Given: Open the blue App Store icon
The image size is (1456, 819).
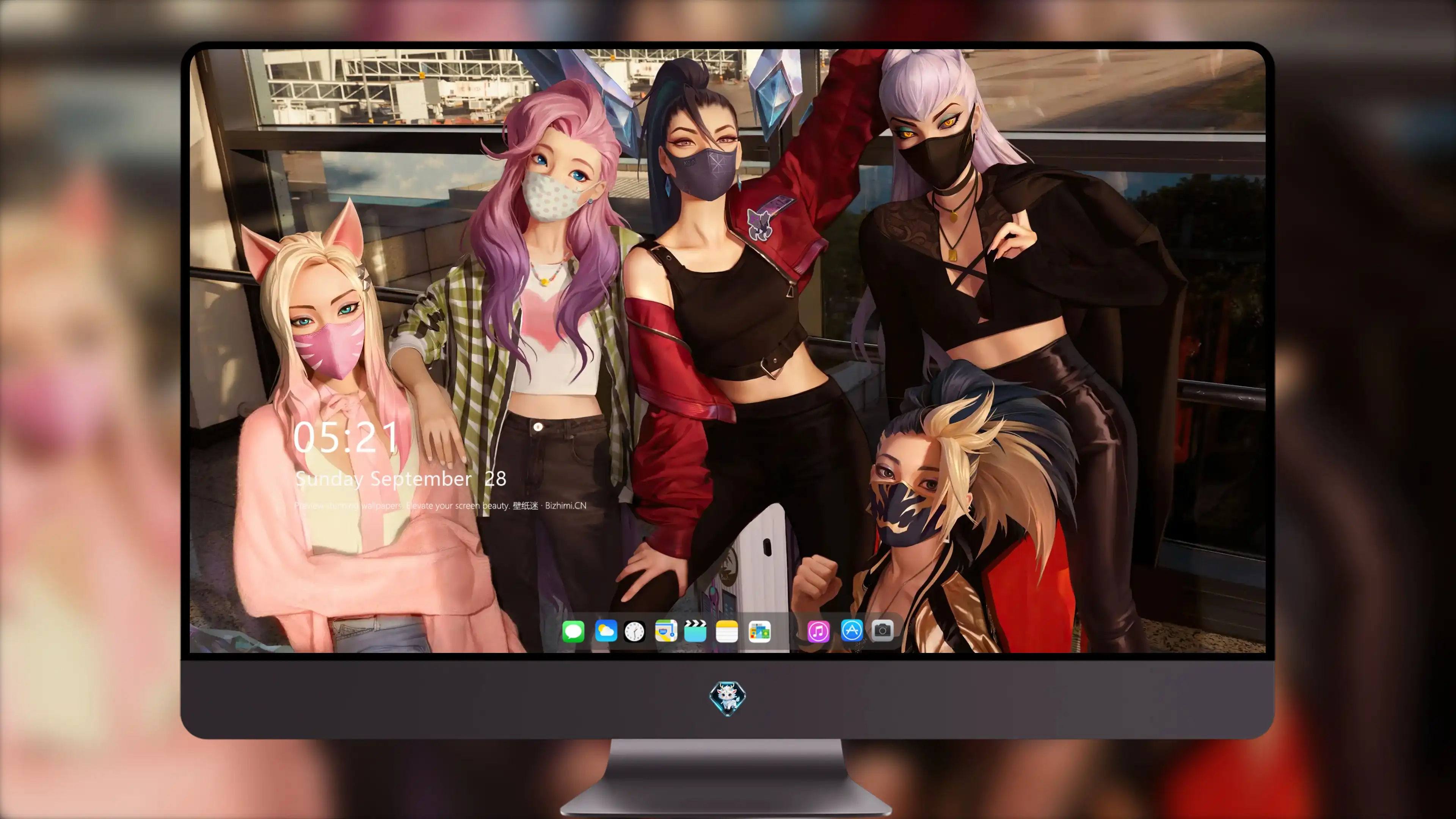Looking at the screenshot, I should [x=852, y=630].
